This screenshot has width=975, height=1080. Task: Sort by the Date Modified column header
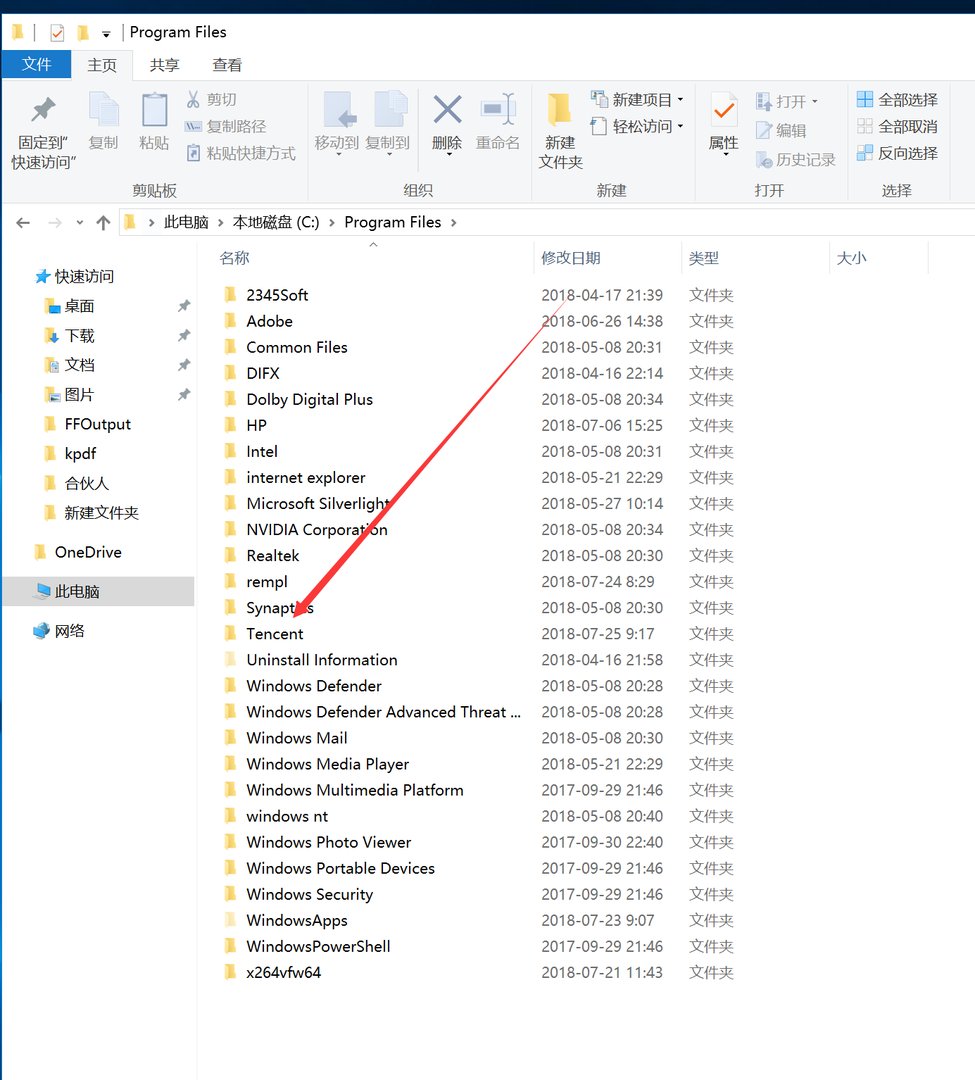click(571, 258)
